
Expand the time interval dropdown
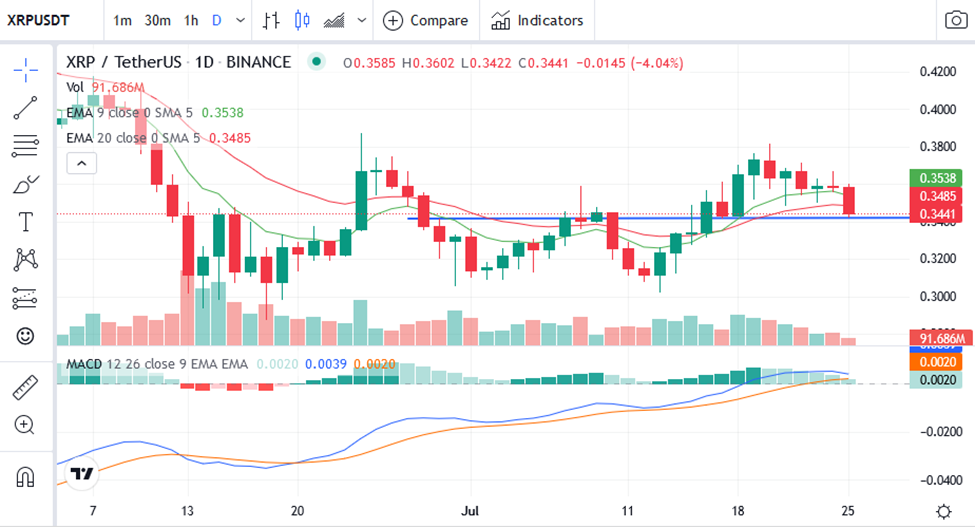(x=241, y=21)
